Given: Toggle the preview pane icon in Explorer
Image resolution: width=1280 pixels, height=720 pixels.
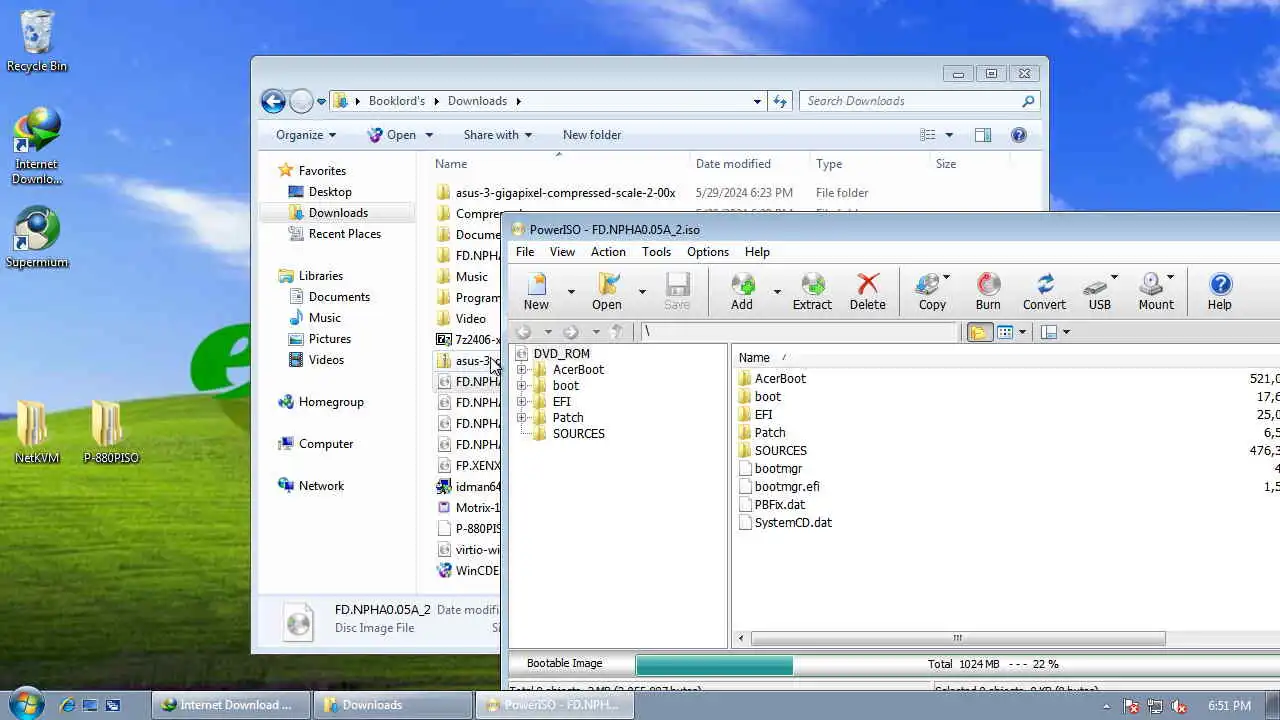Looking at the screenshot, I should pyautogui.click(x=983, y=135).
